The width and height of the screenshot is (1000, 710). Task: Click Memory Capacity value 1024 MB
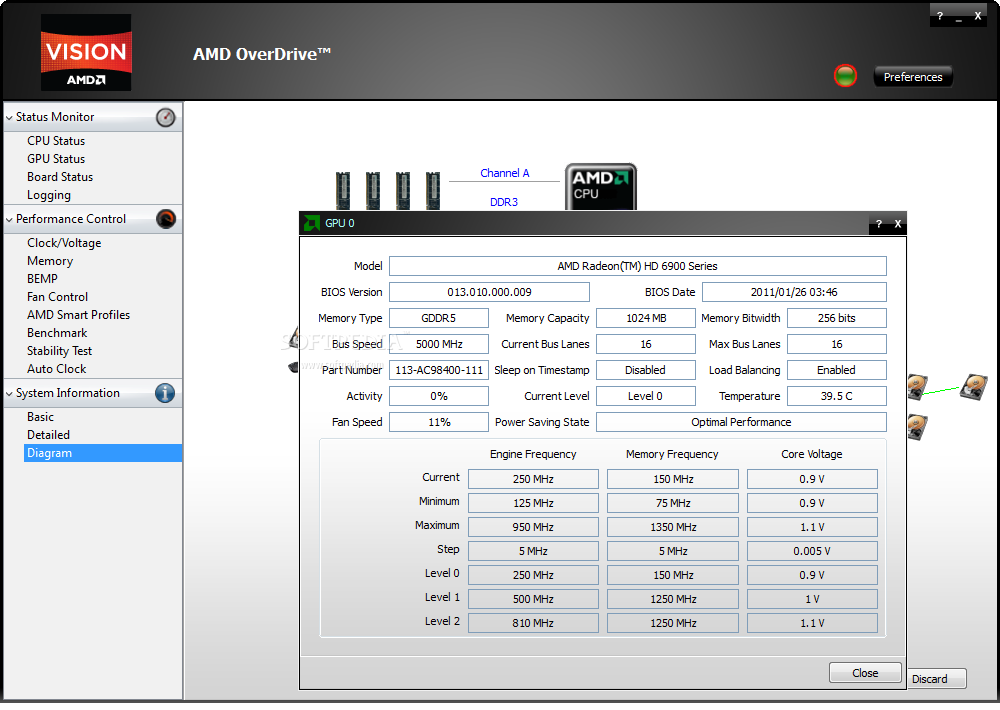pyautogui.click(x=646, y=318)
